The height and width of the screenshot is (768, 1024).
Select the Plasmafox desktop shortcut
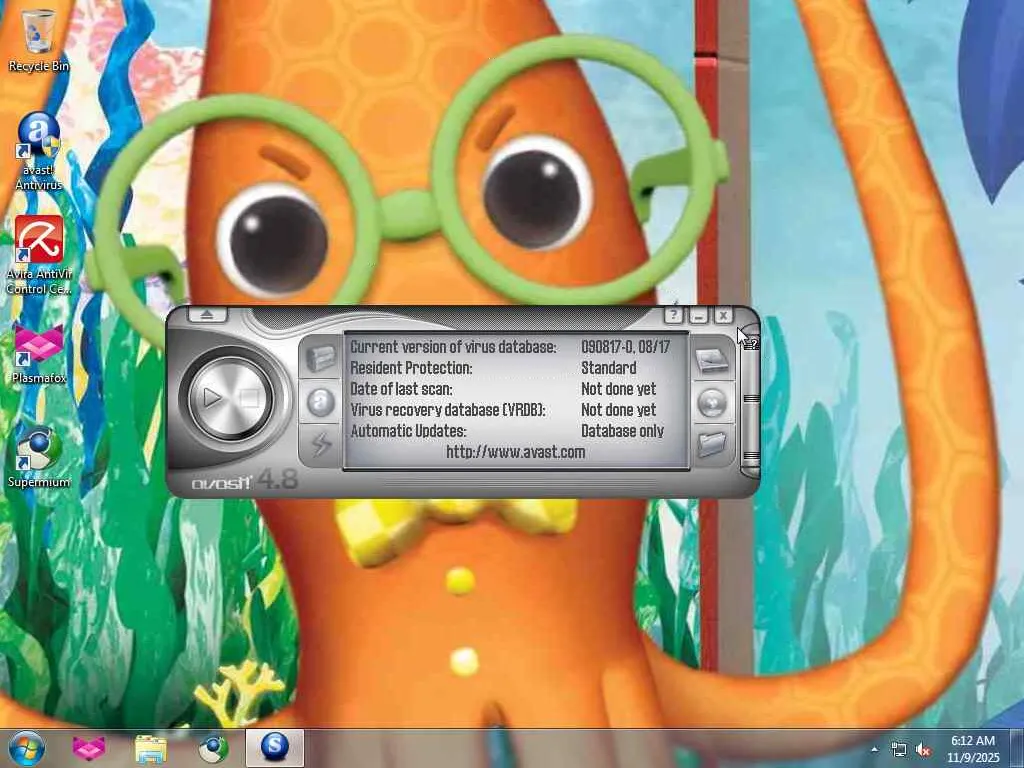coord(39,353)
